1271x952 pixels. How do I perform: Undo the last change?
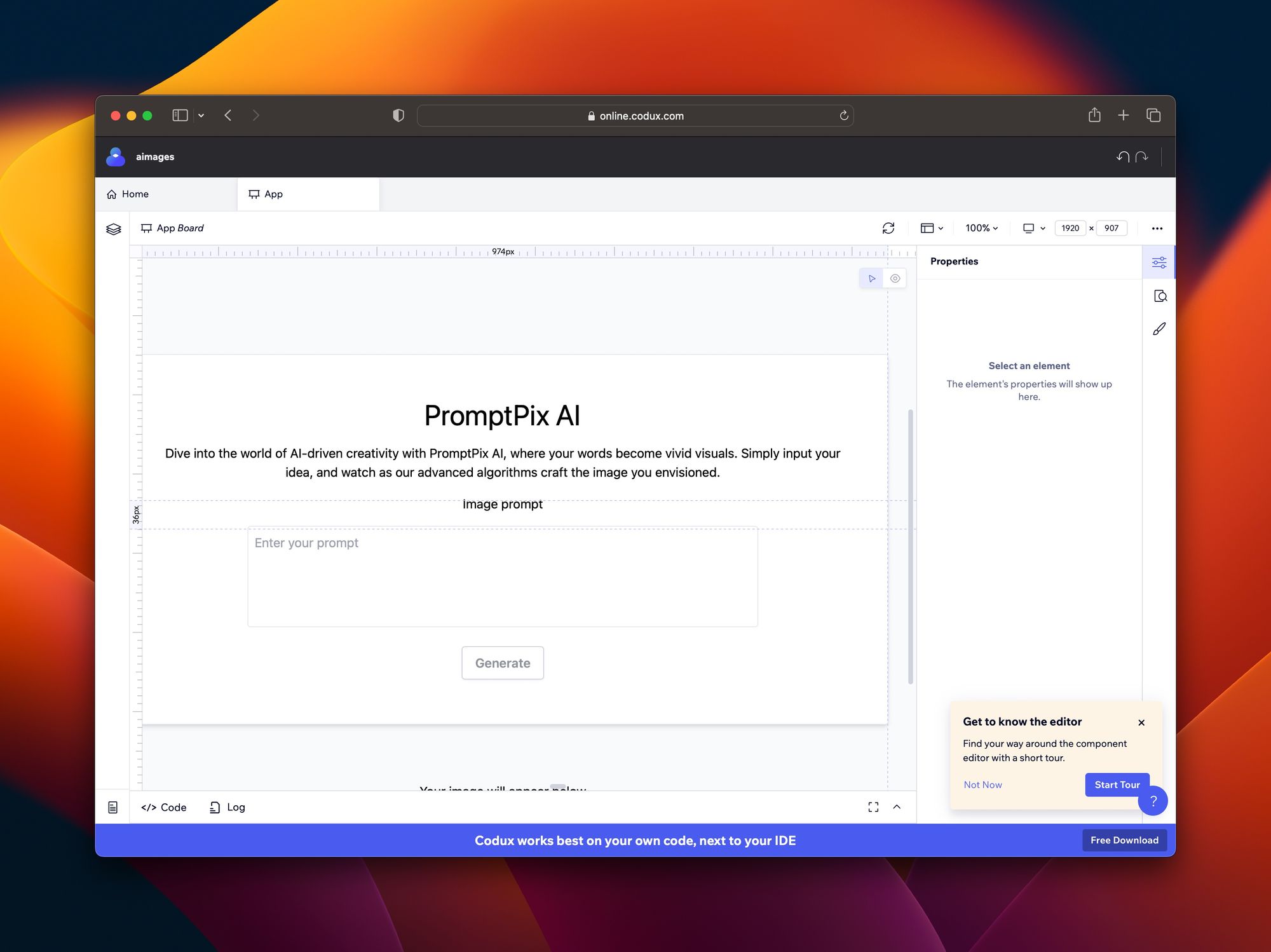(1122, 156)
